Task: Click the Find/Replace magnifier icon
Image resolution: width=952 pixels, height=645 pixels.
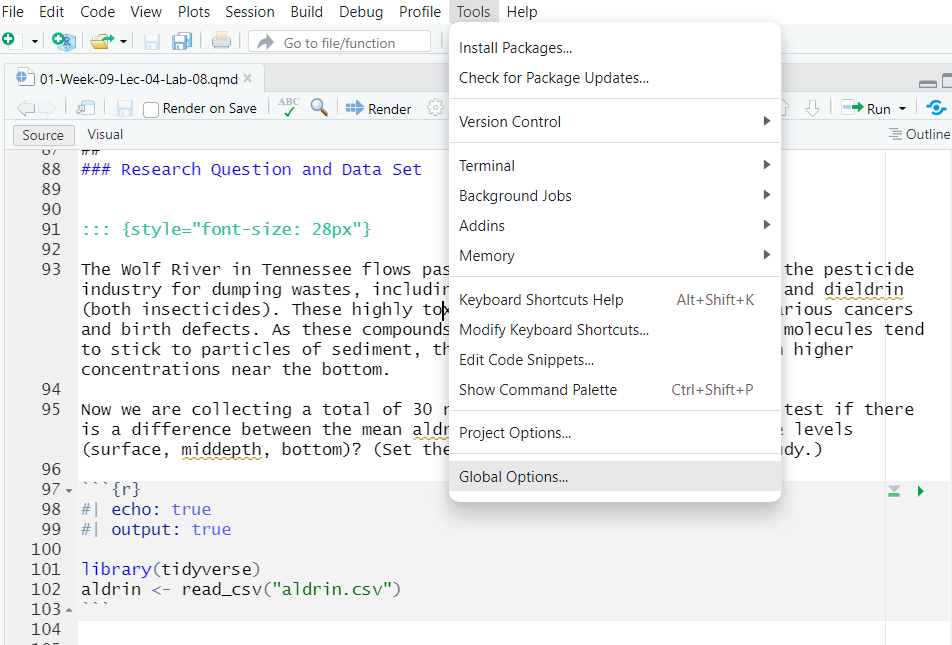Action: click(319, 108)
